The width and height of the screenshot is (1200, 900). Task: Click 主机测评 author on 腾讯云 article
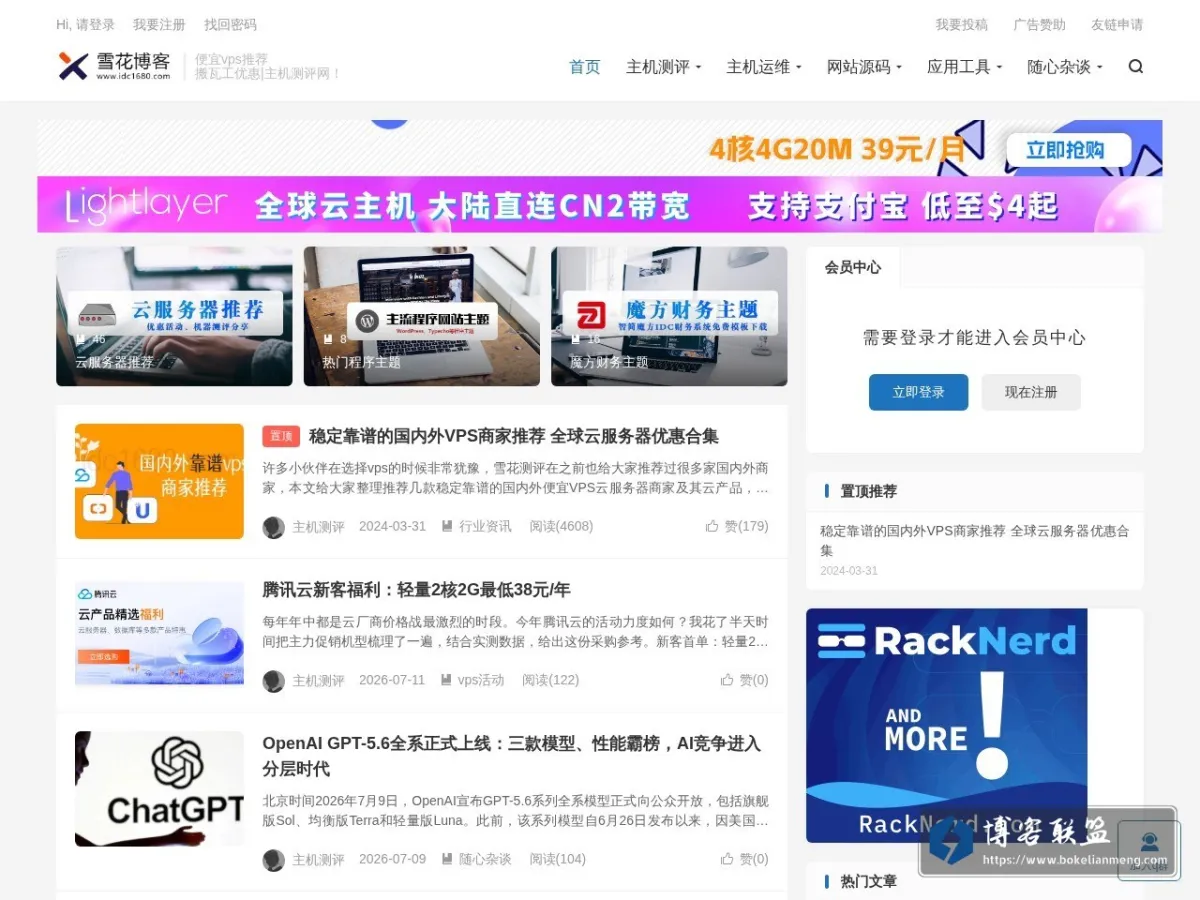[x=318, y=681]
